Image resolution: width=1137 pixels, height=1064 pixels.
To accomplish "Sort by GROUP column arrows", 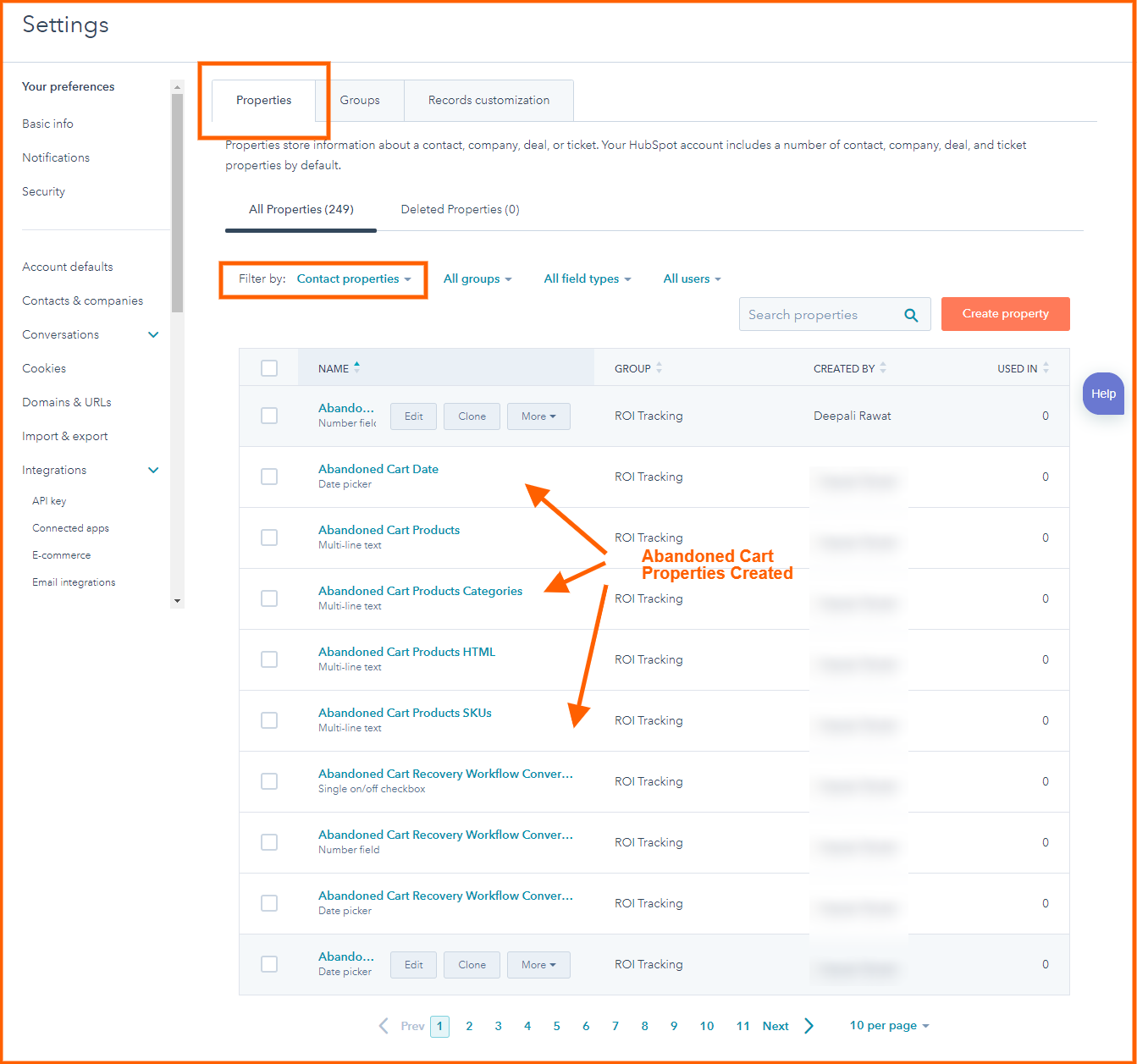I will pos(659,368).
